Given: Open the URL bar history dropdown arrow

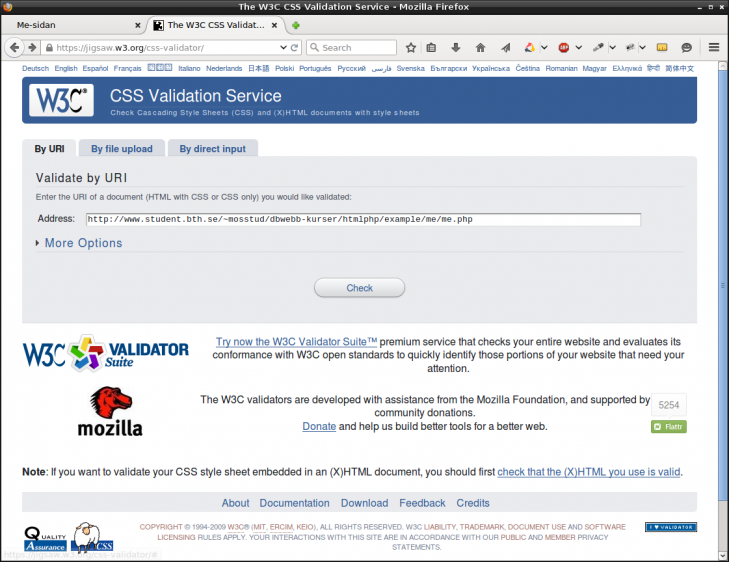Looking at the screenshot, I should pyautogui.click(x=283, y=47).
